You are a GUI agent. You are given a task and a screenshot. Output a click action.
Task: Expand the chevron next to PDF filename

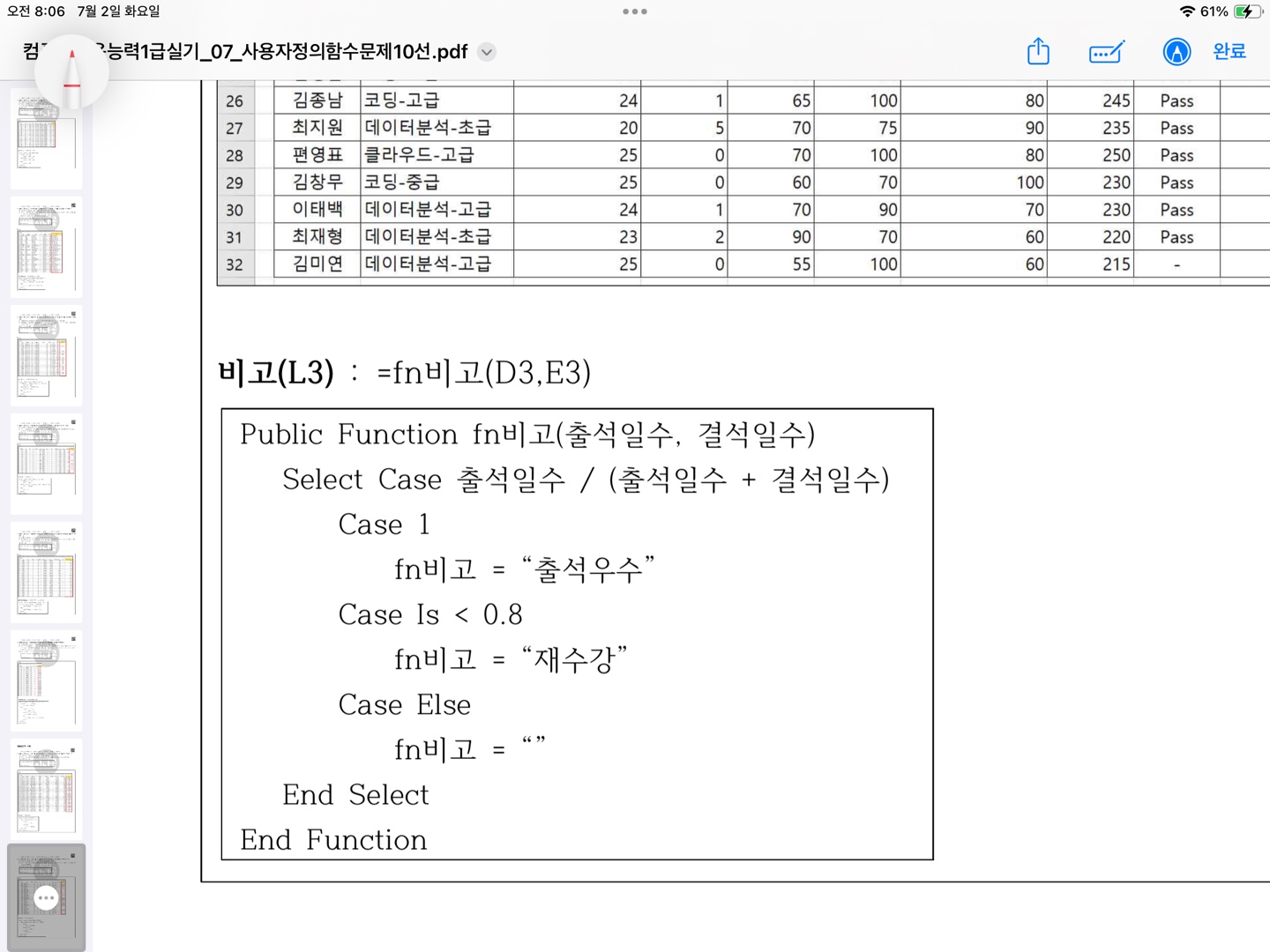pos(487,52)
